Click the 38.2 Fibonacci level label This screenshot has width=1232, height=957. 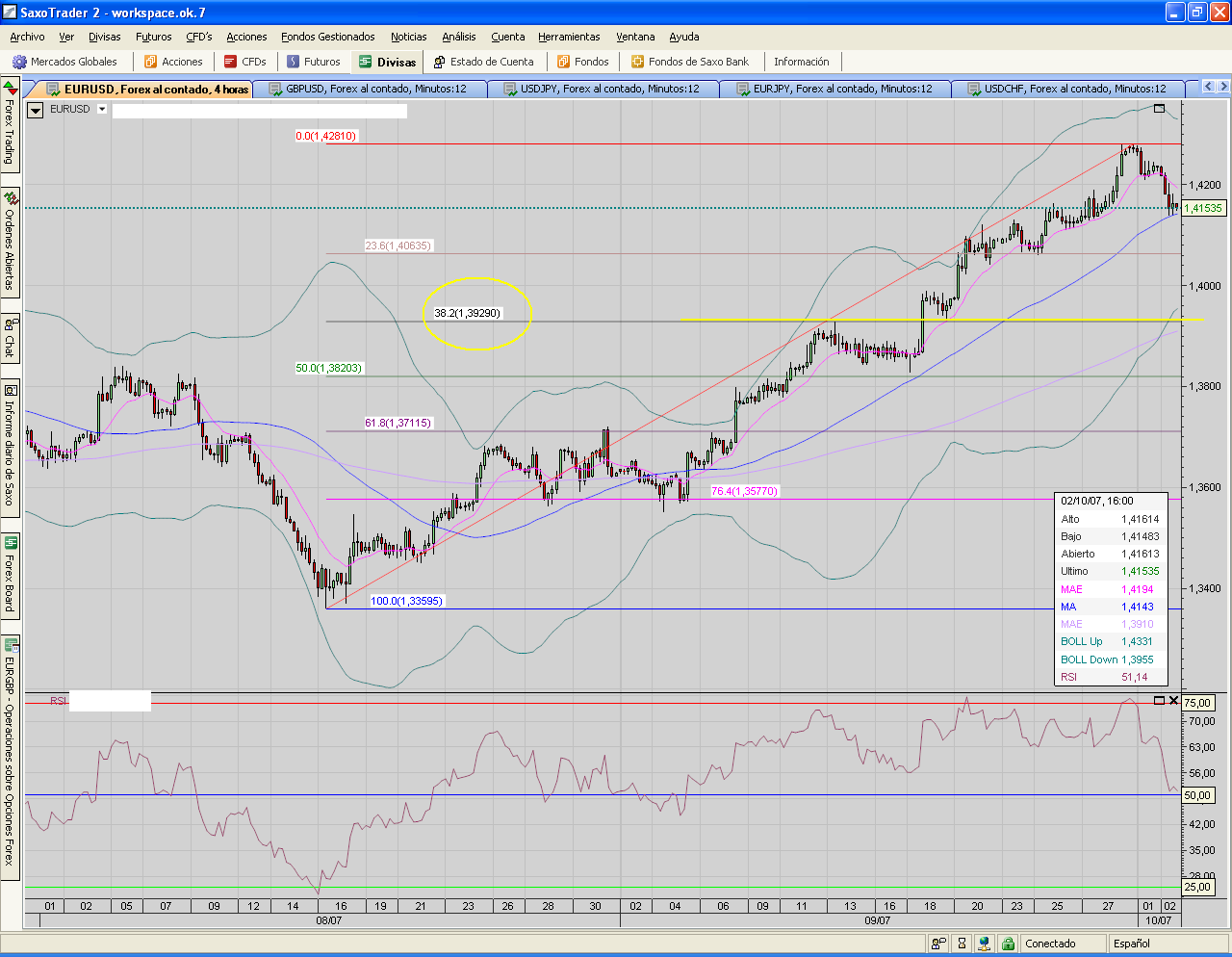[468, 313]
